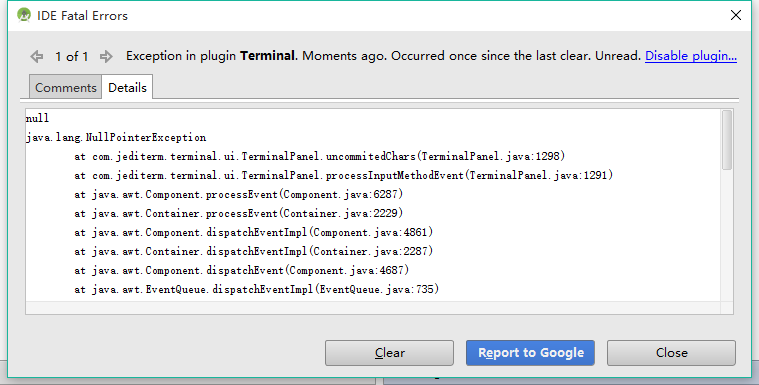The height and width of the screenshot is (385, 759).
Task: Click the Container.dispatchEventImpl stack trace line
Action: coord(254,251)
